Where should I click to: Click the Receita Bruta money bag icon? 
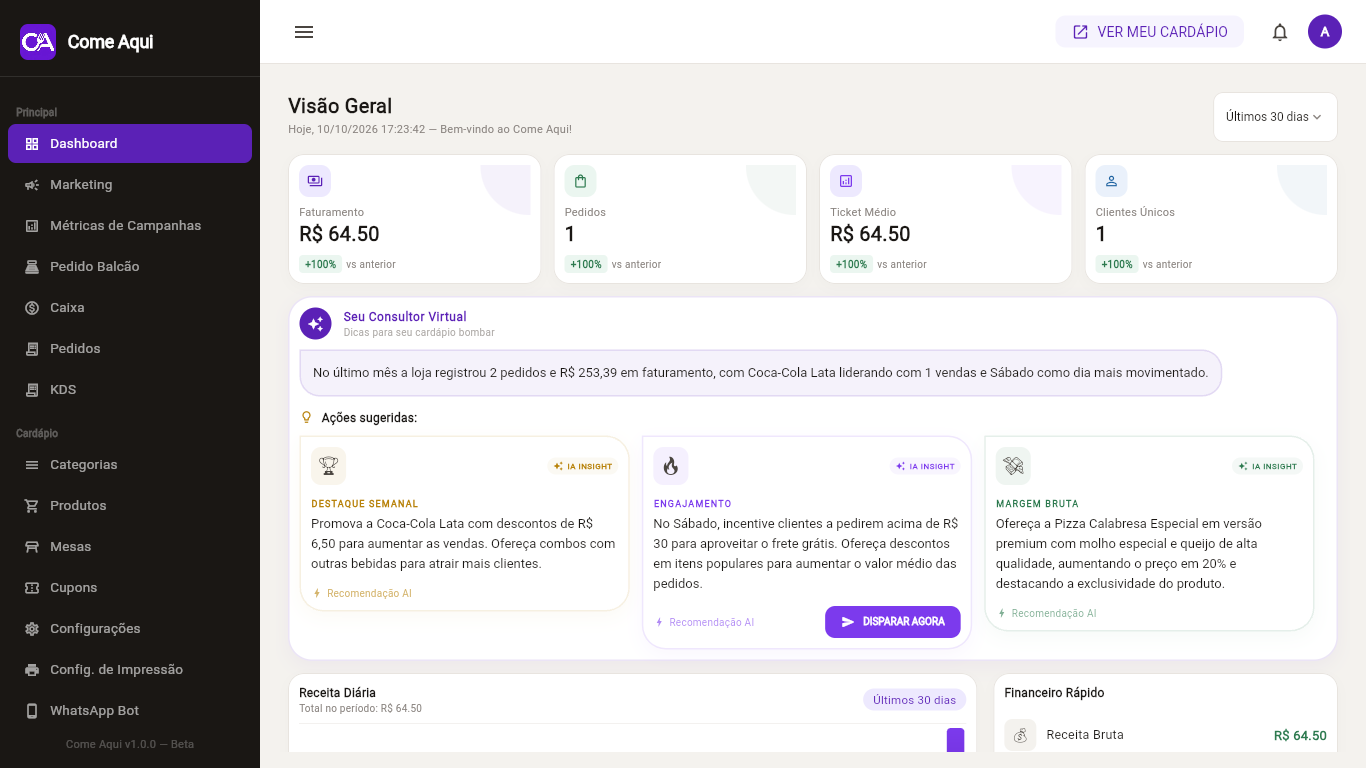coord(1021,735)
